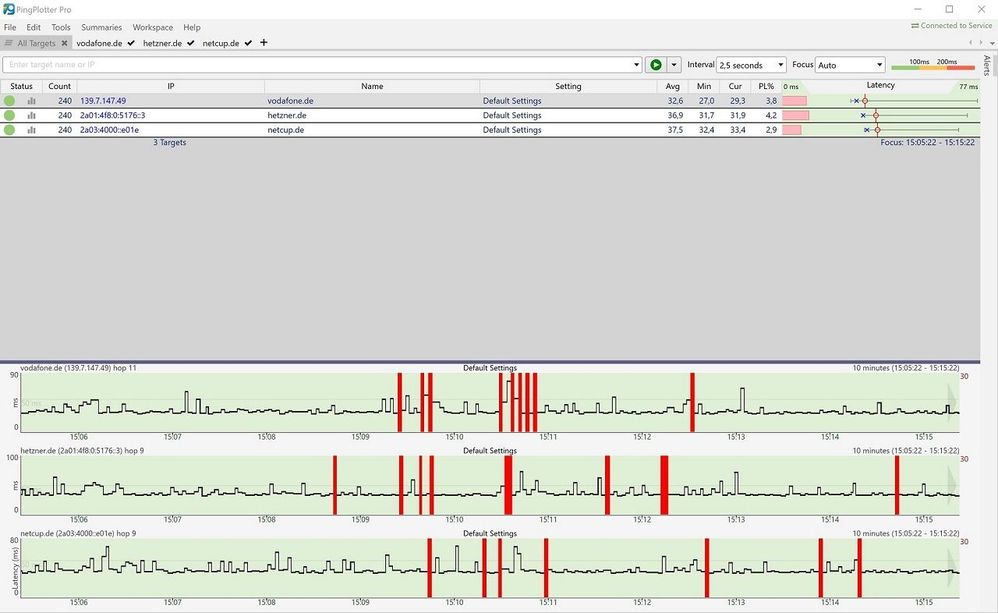Click the green status circle for netcup.de

[10, 130]
